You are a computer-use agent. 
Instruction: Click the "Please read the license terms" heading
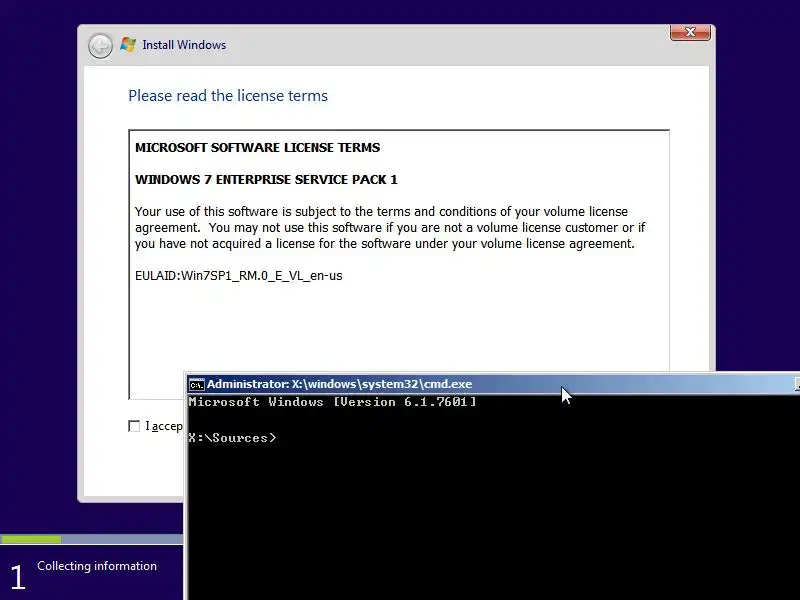(x=228, y=95)
